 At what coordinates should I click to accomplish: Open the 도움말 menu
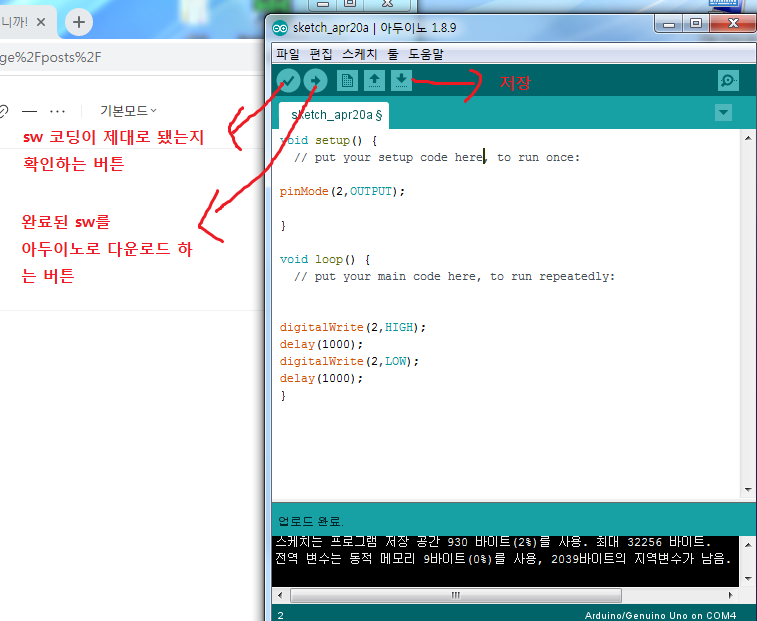(x=426, y=54)
